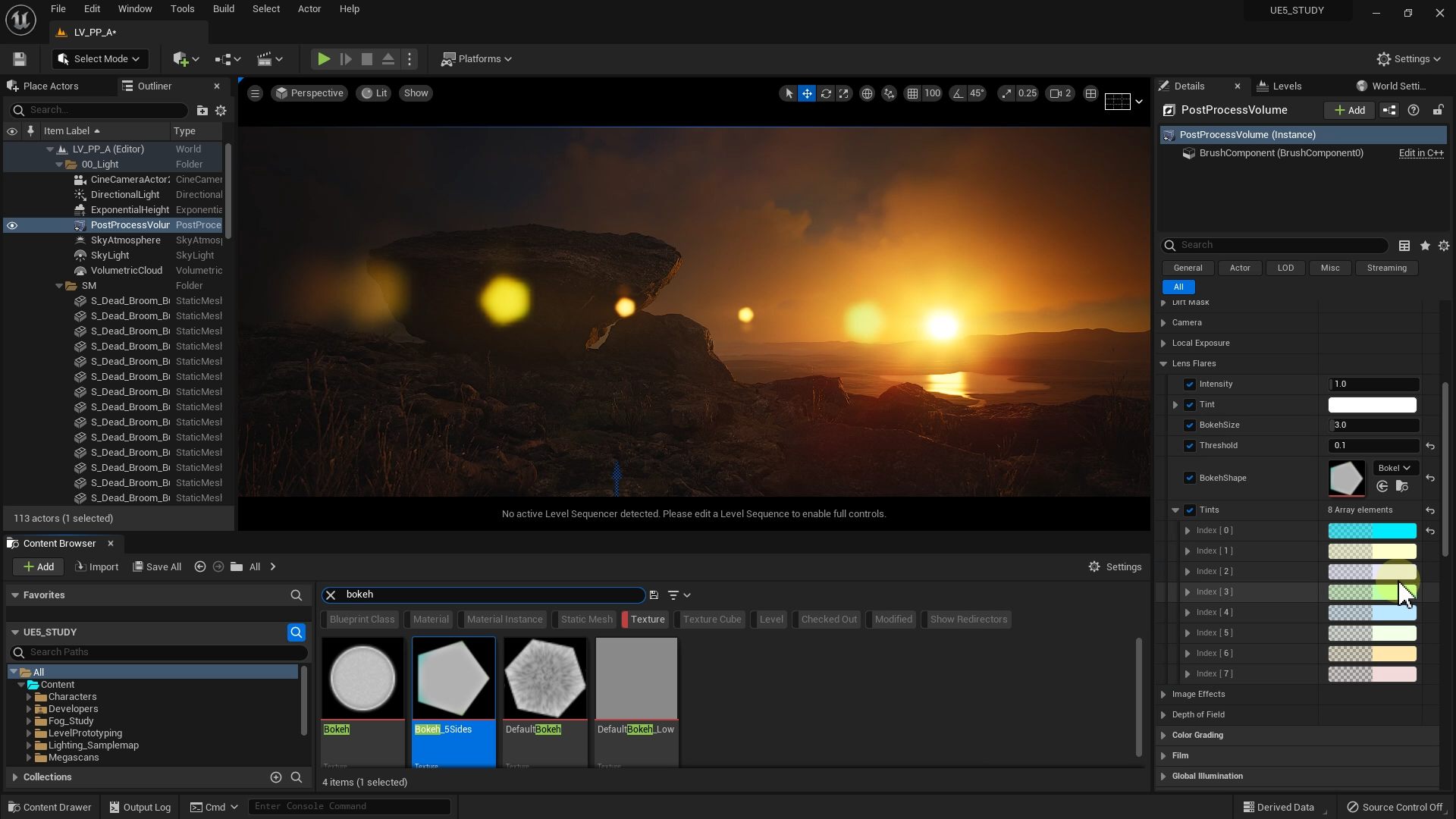Hide the PostProcessVolume with eye icon

click(x=12, y=225)
